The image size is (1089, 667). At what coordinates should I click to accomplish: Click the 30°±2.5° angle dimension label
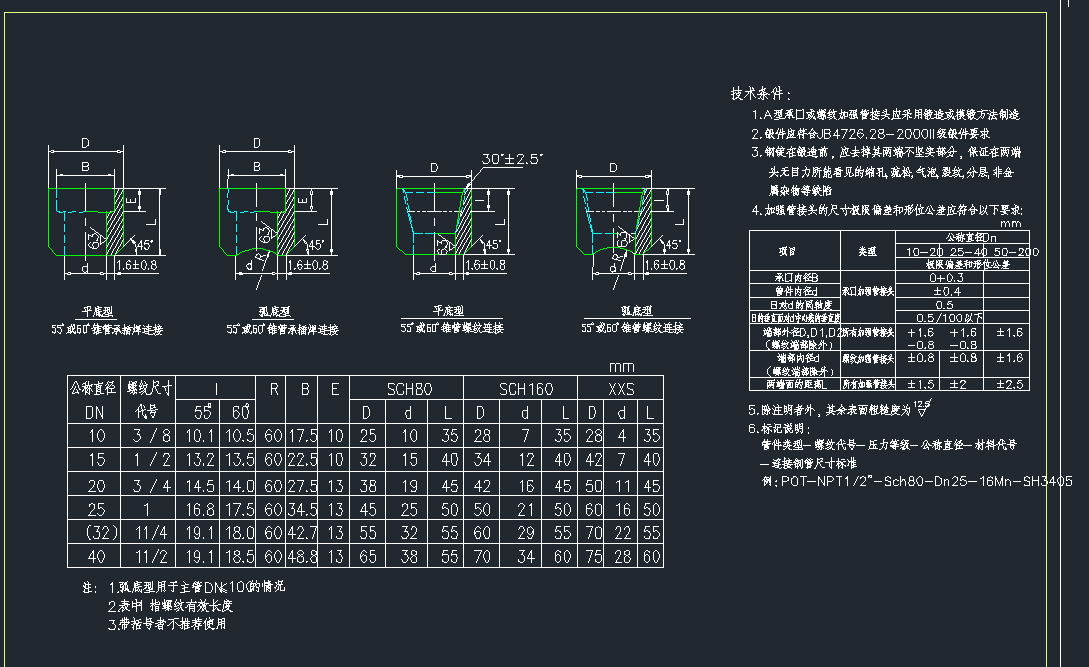coord(511,159)
